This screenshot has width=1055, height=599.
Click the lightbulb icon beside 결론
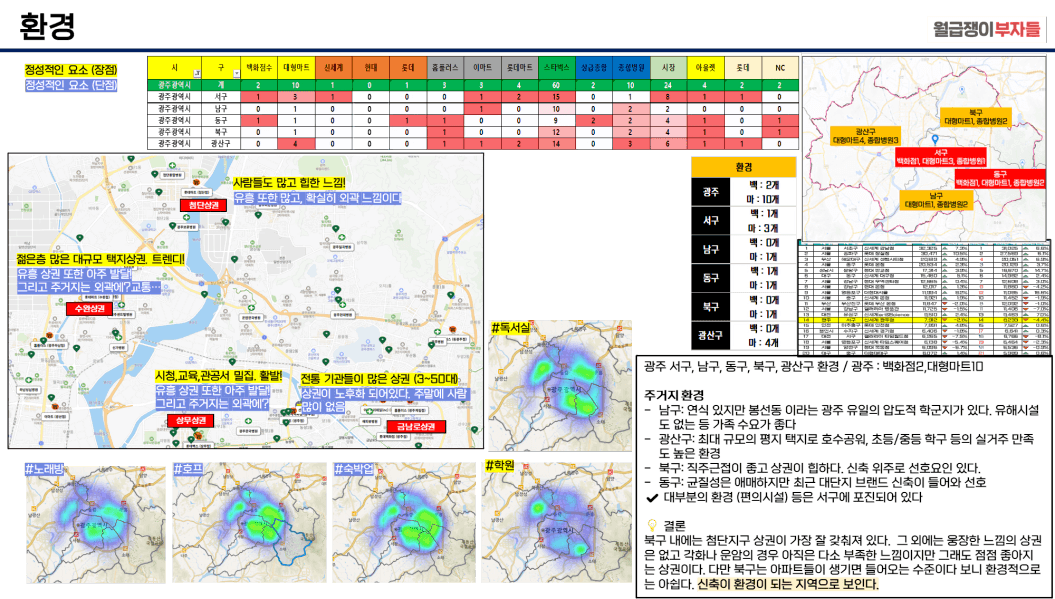[652, 524]
